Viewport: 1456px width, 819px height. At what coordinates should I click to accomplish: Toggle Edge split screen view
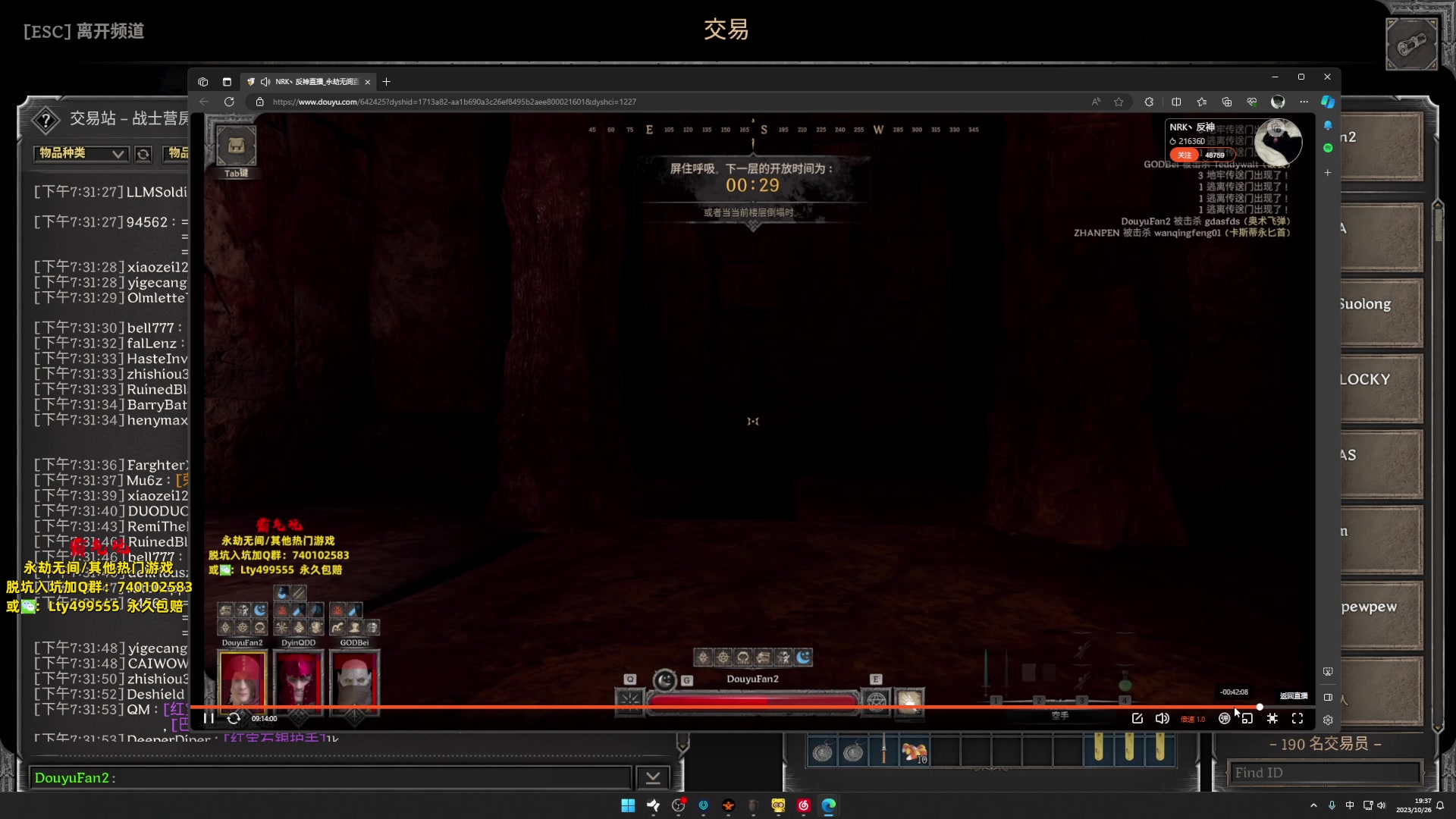click(1176, 102)
